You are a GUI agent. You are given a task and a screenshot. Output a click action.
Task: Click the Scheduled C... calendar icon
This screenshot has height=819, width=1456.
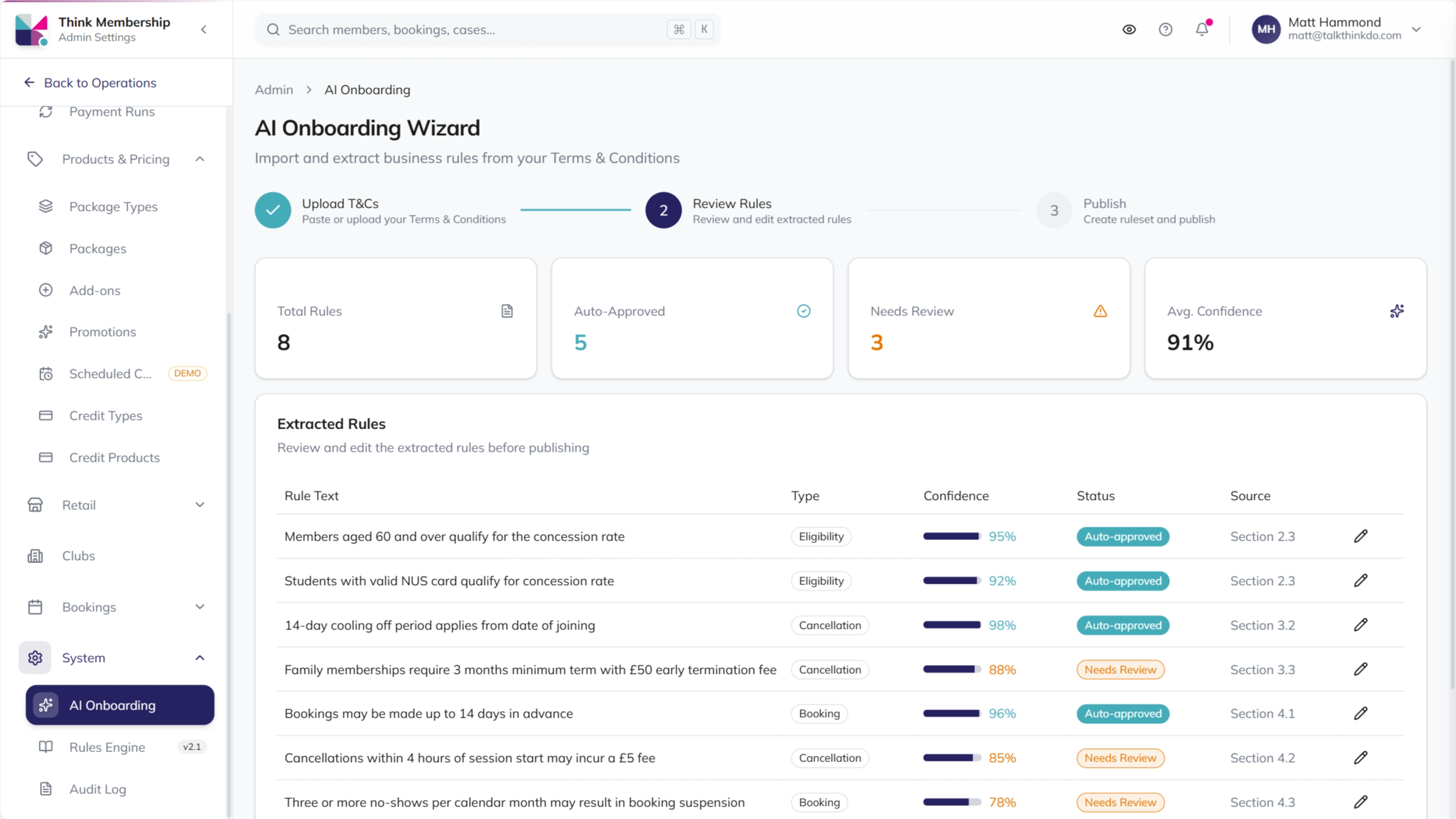[46, 374]
